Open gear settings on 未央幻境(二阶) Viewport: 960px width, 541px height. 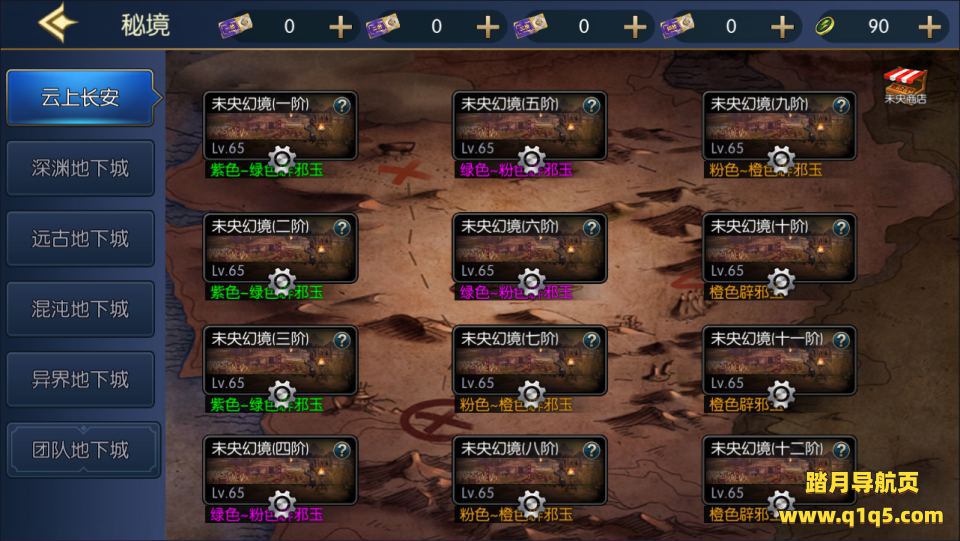point(282,282)
